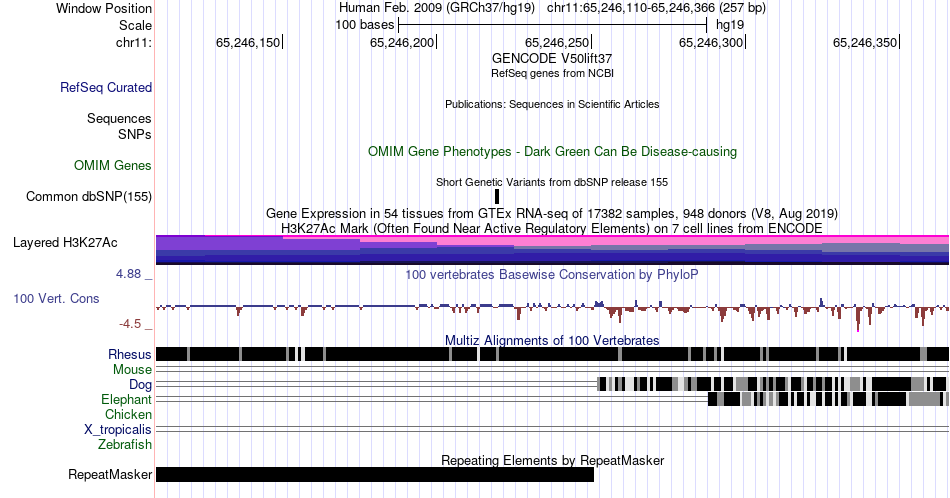Open the RefSeq Curated track label

click(x=106, y=87)
